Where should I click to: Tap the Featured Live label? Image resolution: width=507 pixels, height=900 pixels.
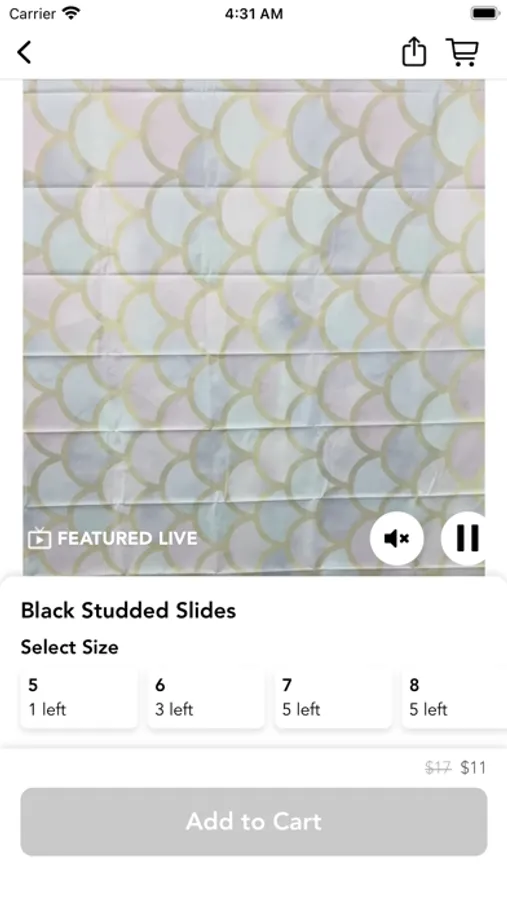(x=127, y=538)
